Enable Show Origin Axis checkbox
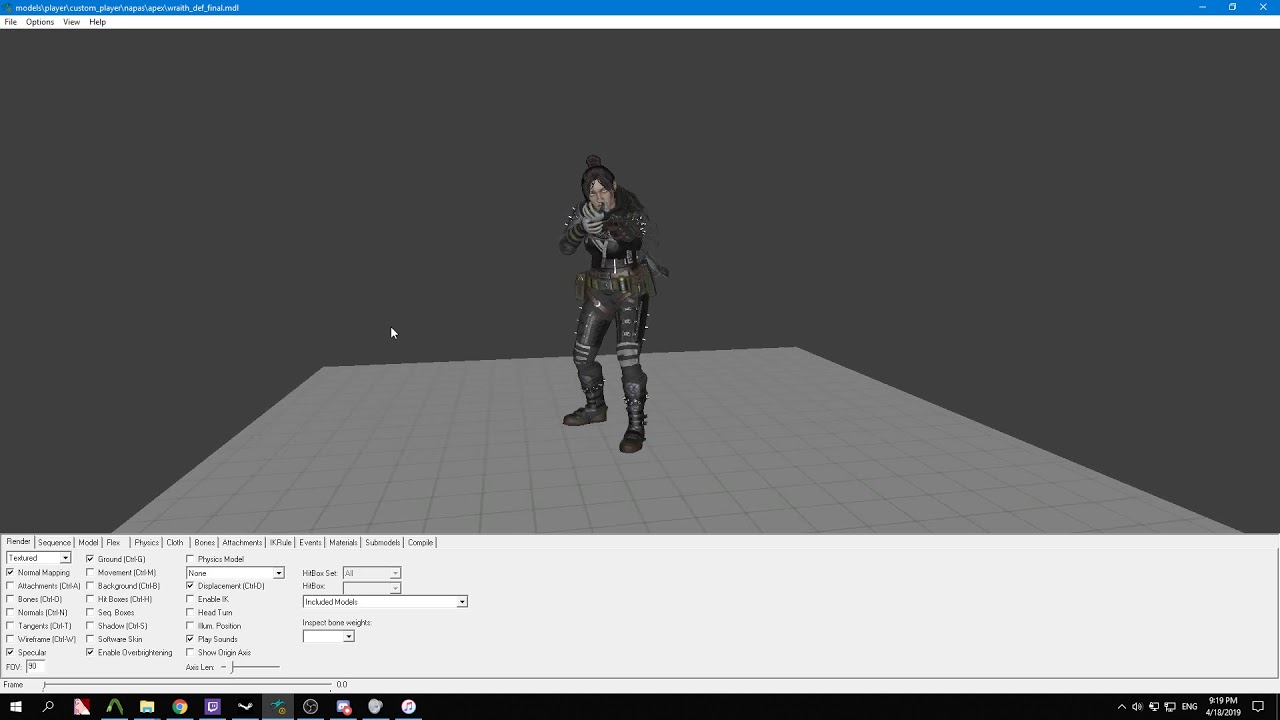 (190, 652)
